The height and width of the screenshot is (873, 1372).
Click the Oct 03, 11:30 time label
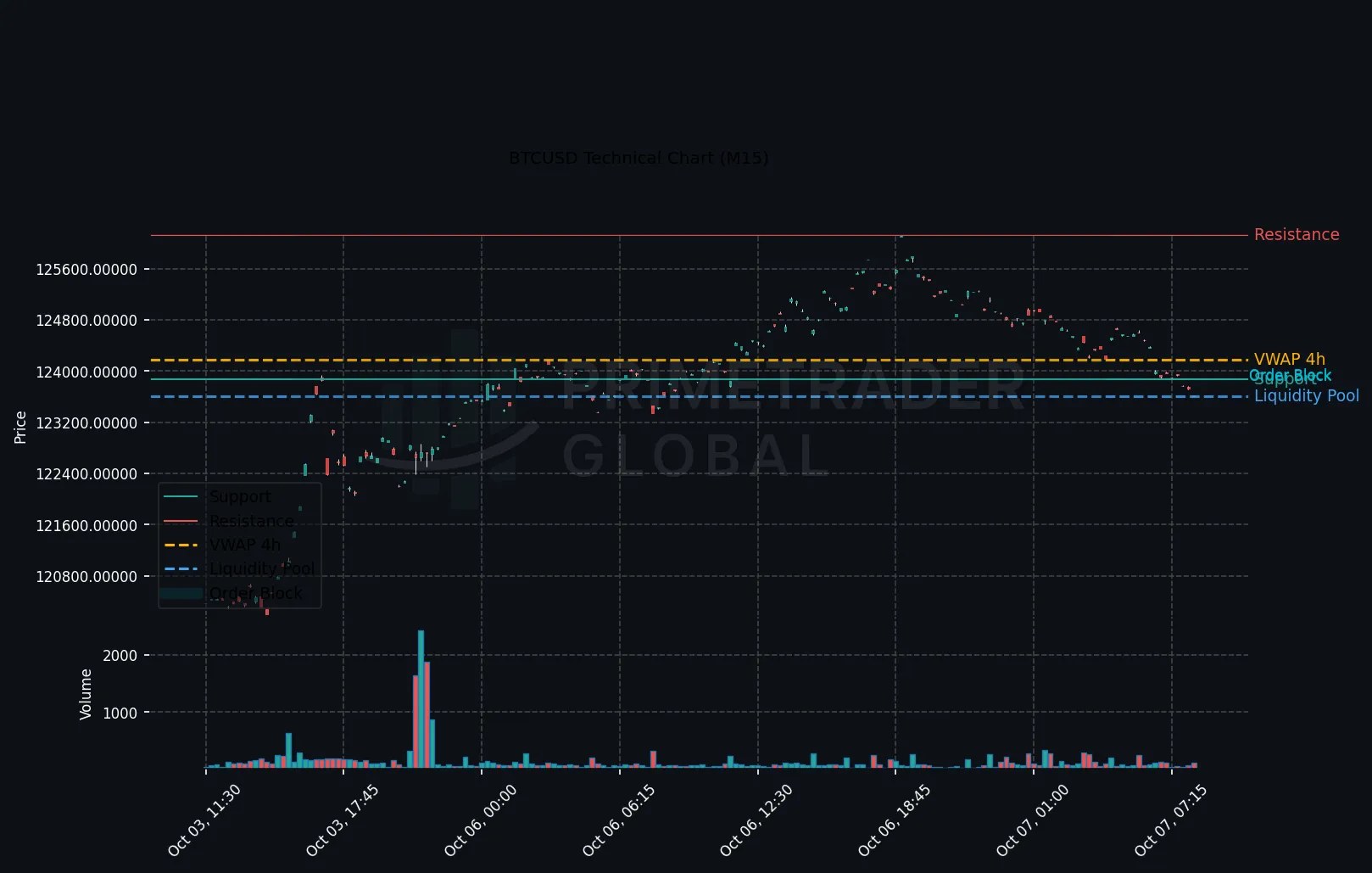click(x=204, y=820)
